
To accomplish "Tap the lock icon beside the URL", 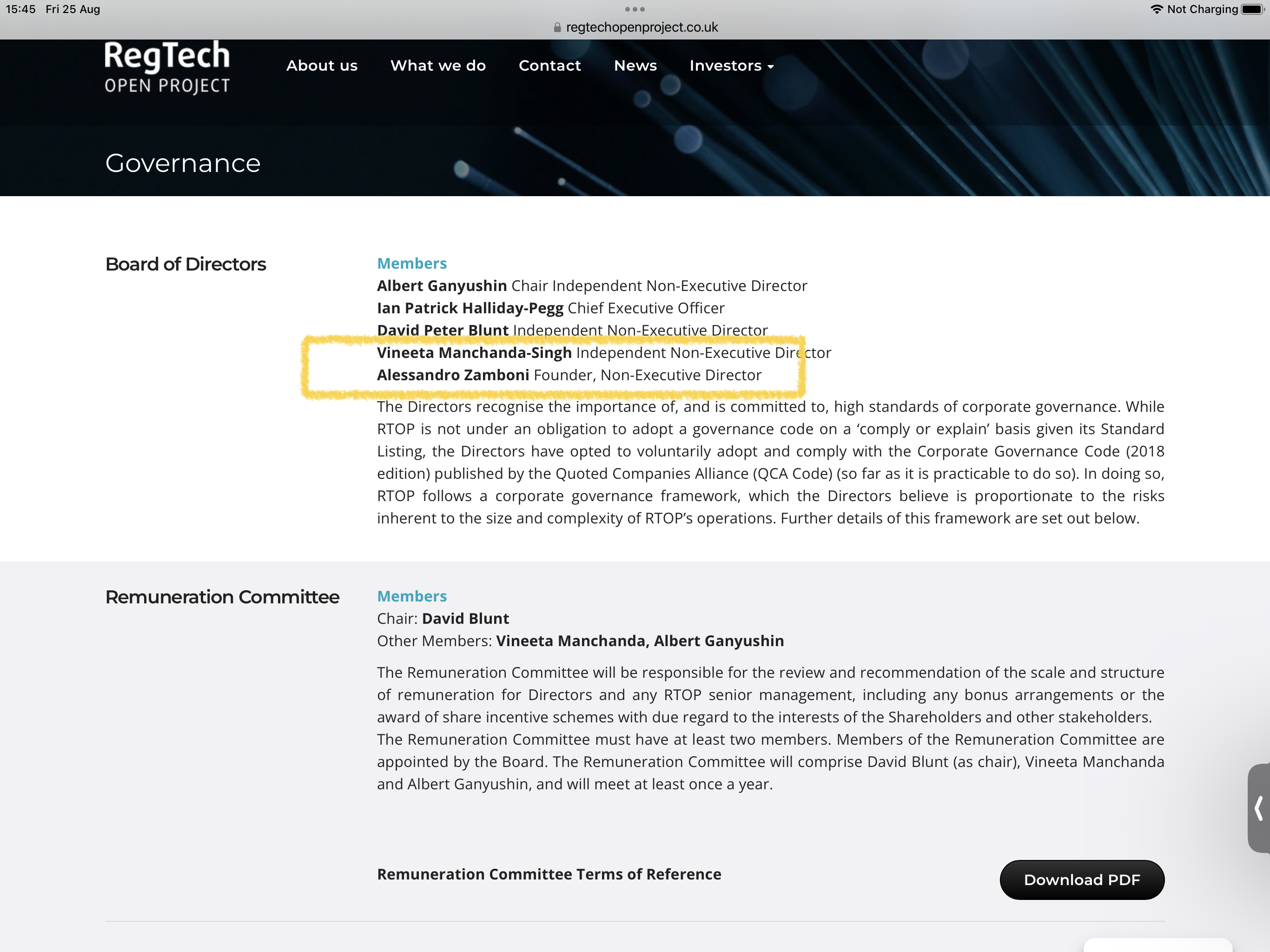I will tap(557, 27).
